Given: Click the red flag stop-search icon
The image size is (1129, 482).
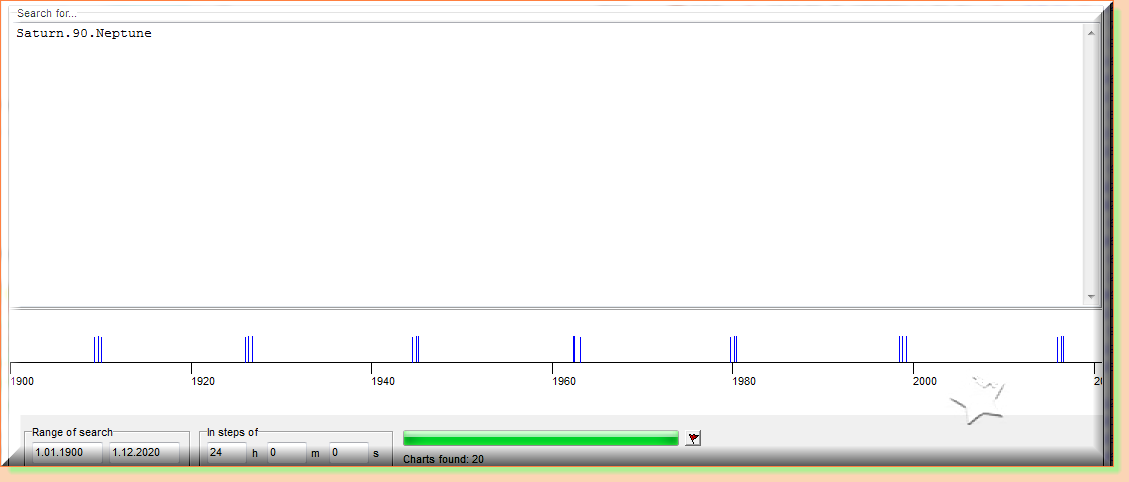Looking at the screenshot, I should [693, 438].
